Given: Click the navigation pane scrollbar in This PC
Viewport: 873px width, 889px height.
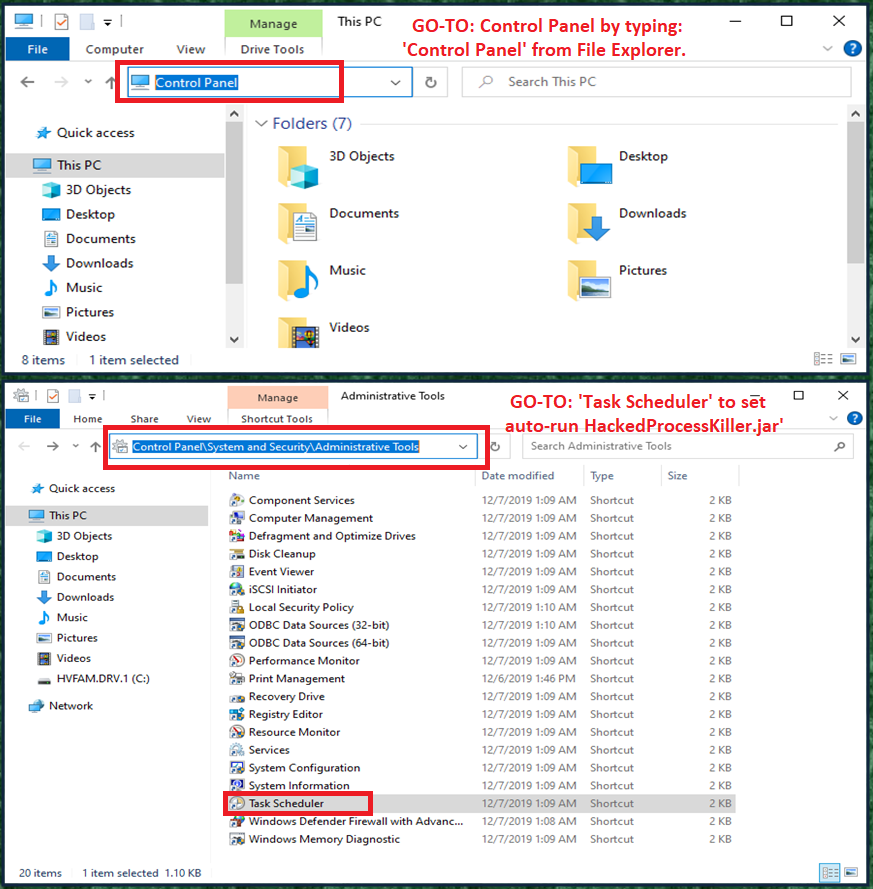Looking at the screenshot, I should click(234, 201).
